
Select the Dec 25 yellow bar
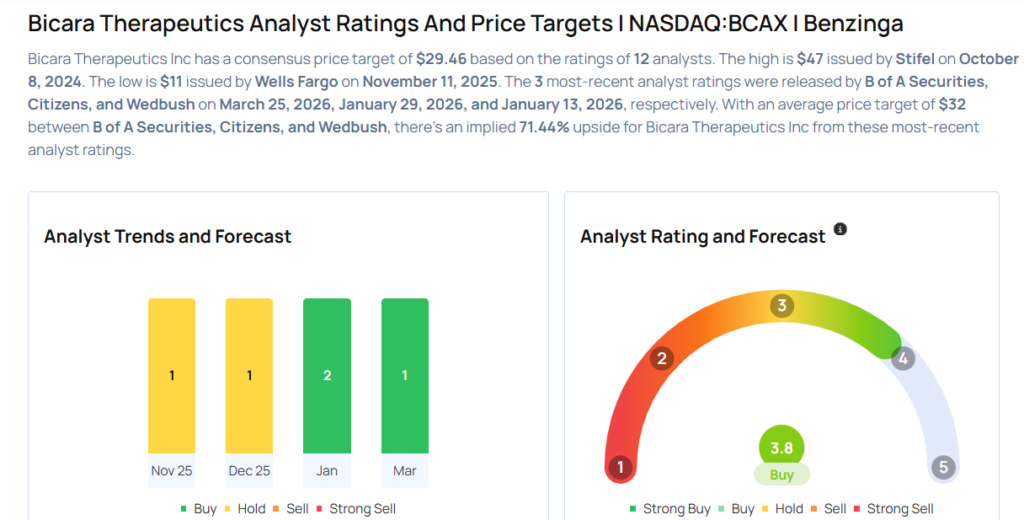(x=249, y=376)
